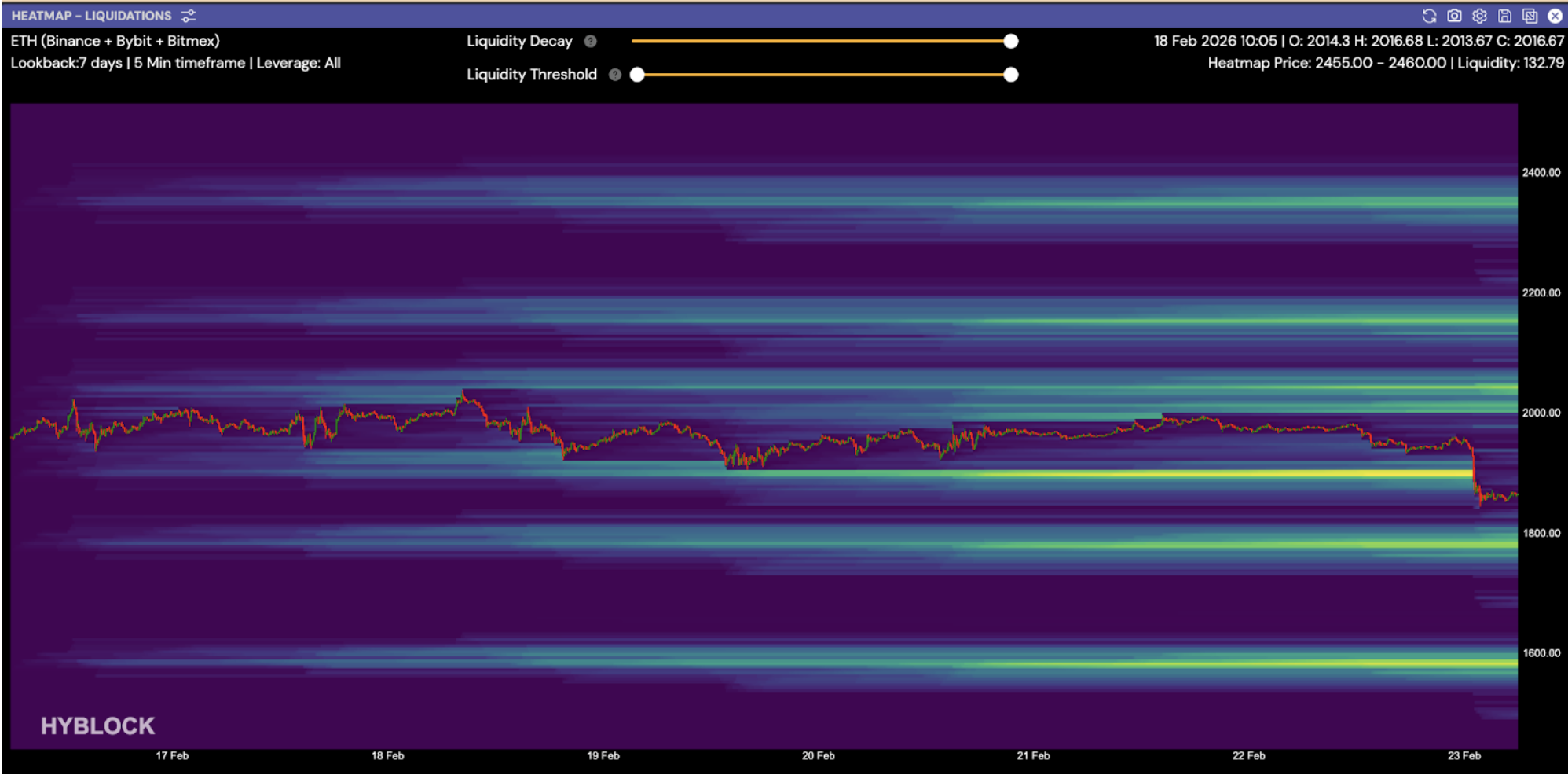Click the 18 Feb 2026 OHLC readout
Viewport: 1568px width, 775px height.
(1359, 41)
